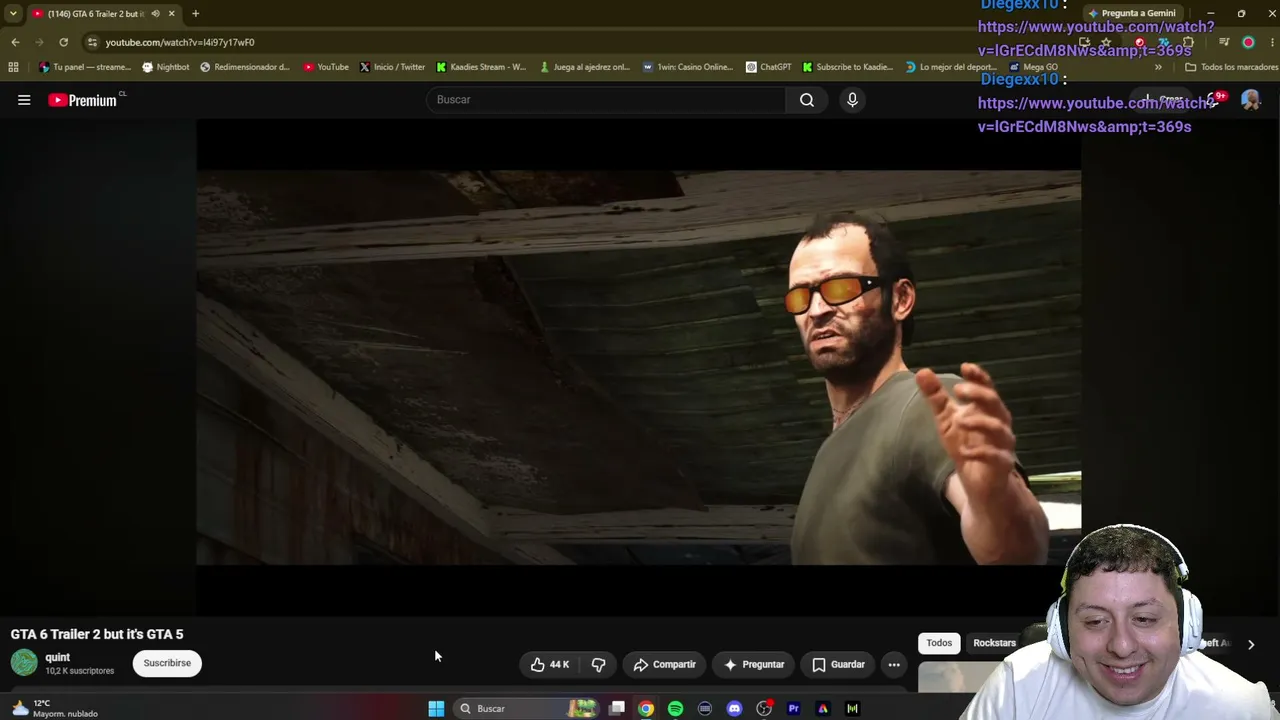Click the Preguntar ask button
Screen dimensions: 1280x720
tap(754, 664)
